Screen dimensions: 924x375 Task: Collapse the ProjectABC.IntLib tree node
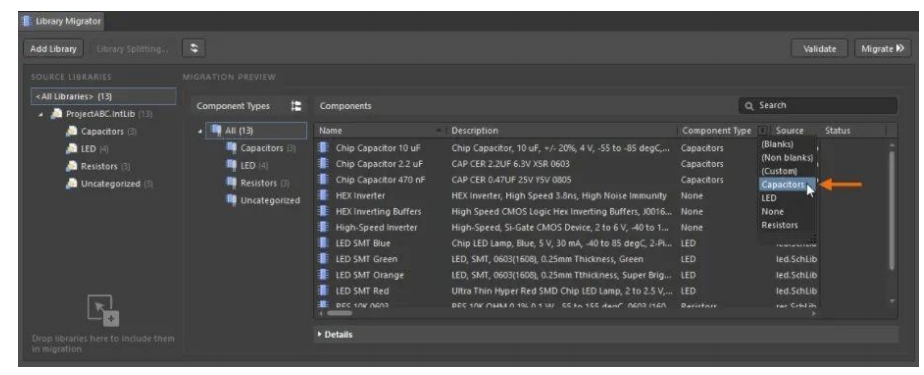click(x=41, y=114)
